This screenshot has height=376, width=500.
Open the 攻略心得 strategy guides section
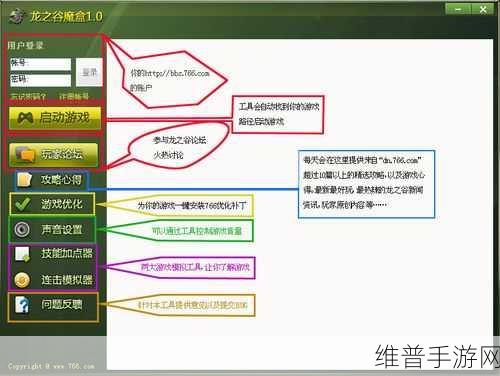click(52, 180)
